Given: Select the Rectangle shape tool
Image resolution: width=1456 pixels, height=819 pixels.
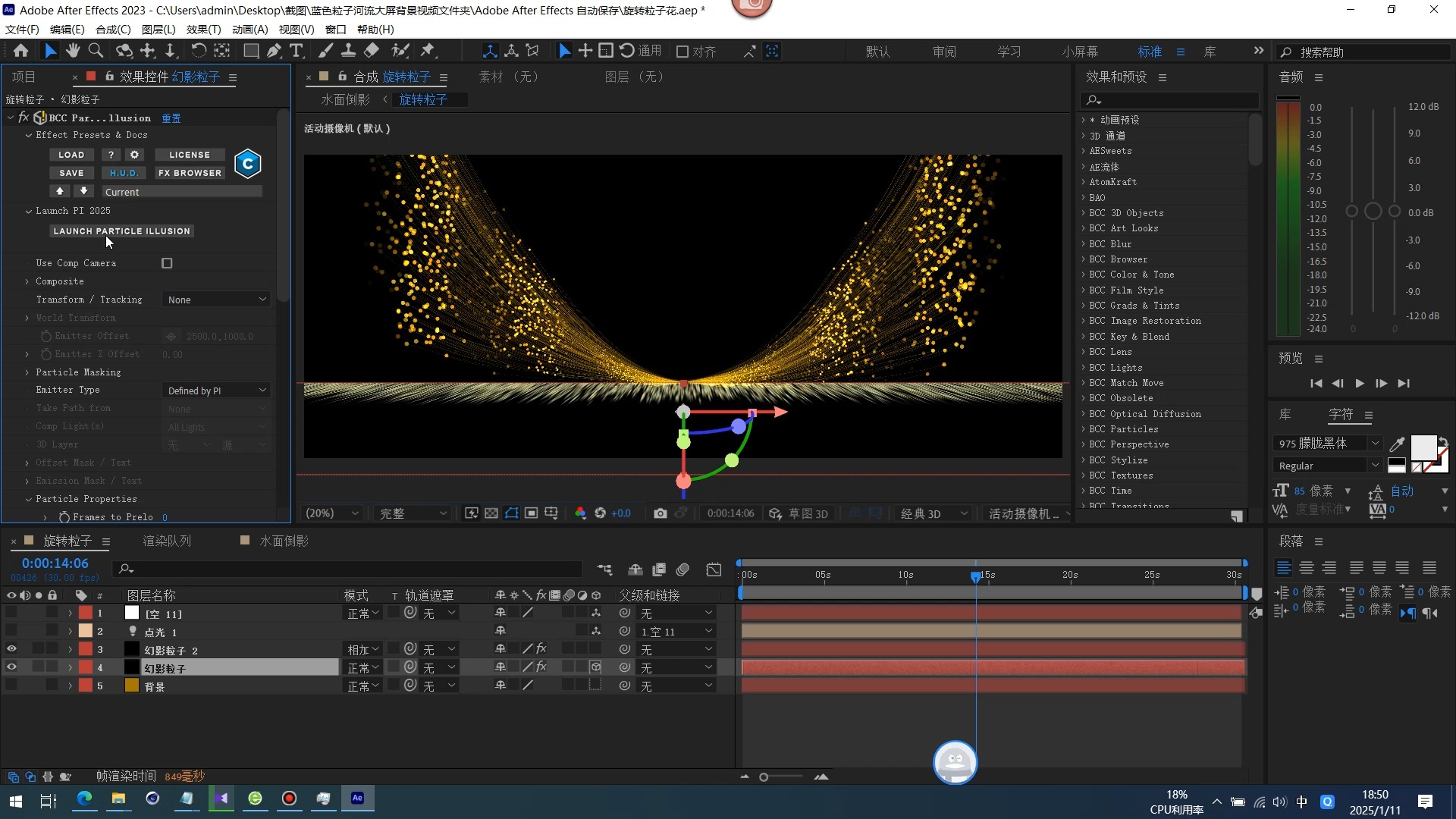Looking at the screenshot, I should (250, 51).
